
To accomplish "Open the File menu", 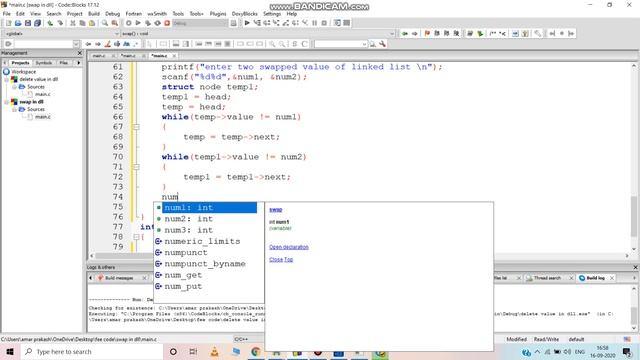I will (7, 13).
